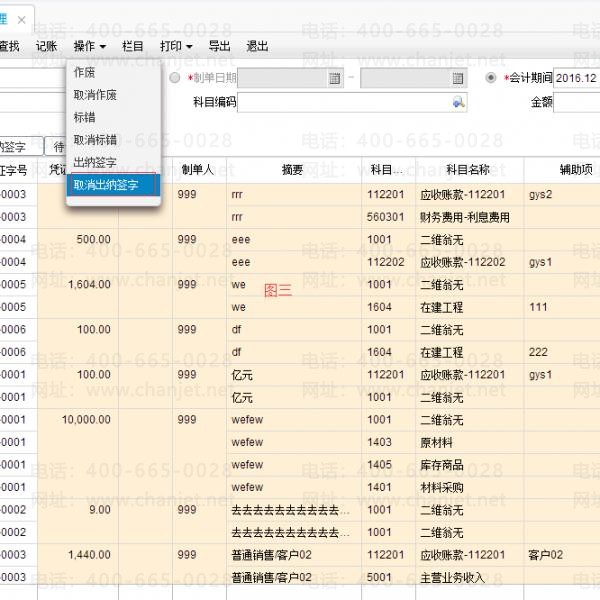Expand the 打印 dropdown menu

(x=176, y=46)
